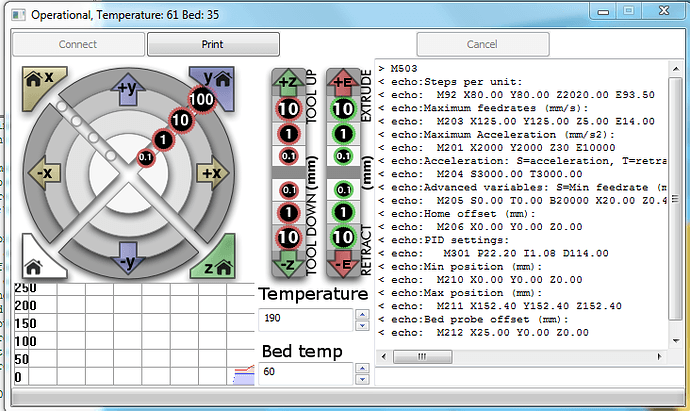Click the Temperature input field

tap(304, 319)
